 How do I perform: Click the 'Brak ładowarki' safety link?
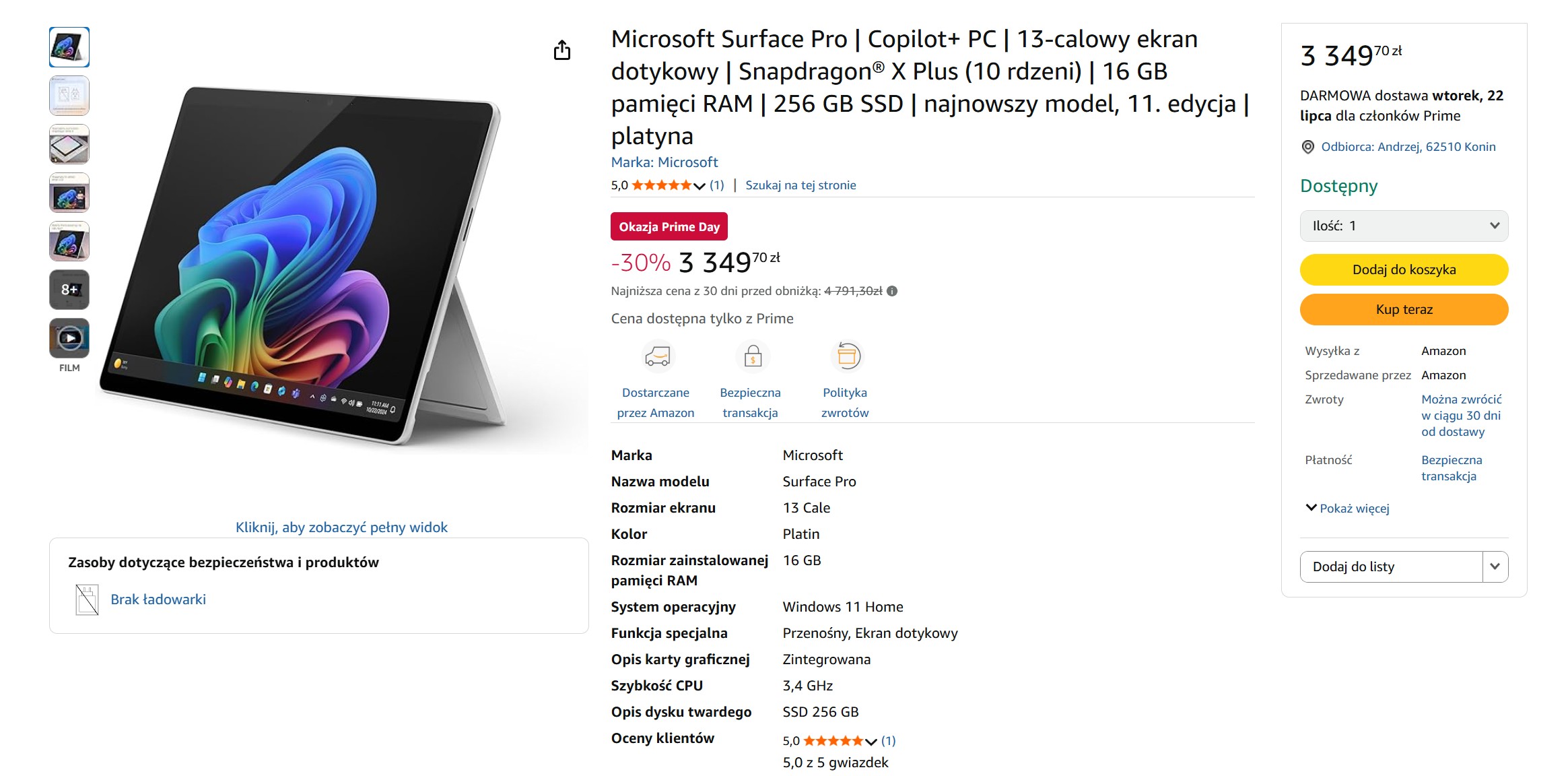pyautogui.click(x=159, y=599)
